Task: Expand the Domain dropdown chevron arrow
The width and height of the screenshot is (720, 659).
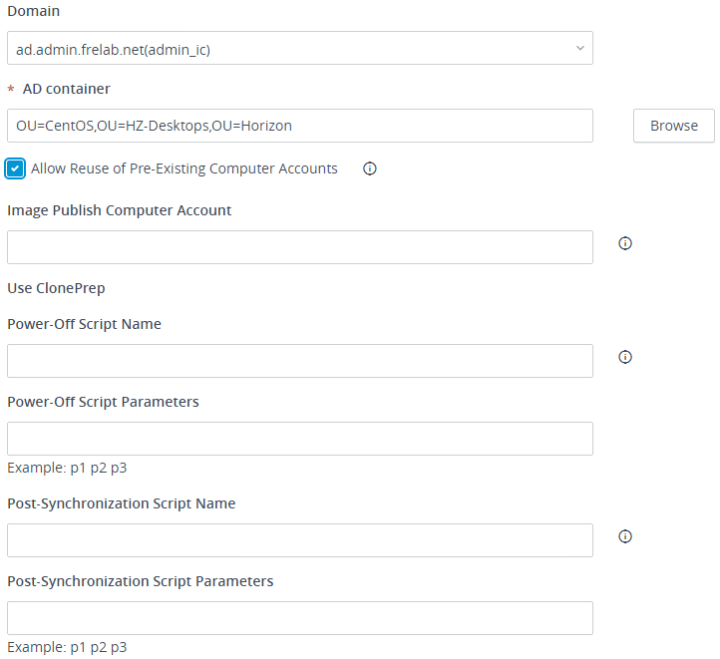Action: 580,48
